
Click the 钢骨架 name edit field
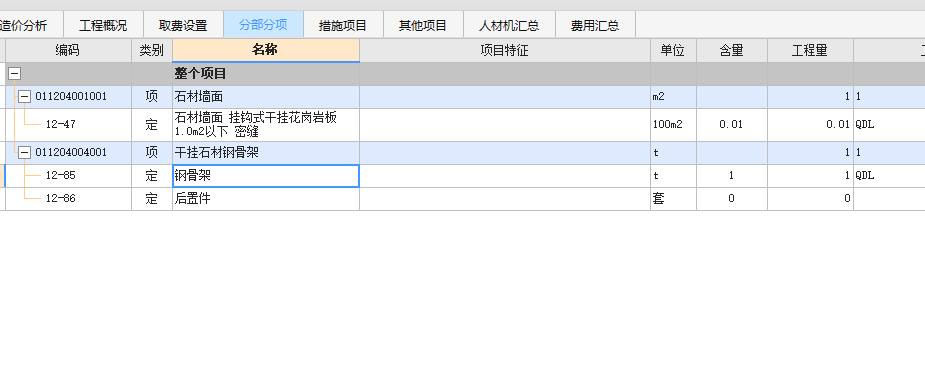[x=265, y=176]
